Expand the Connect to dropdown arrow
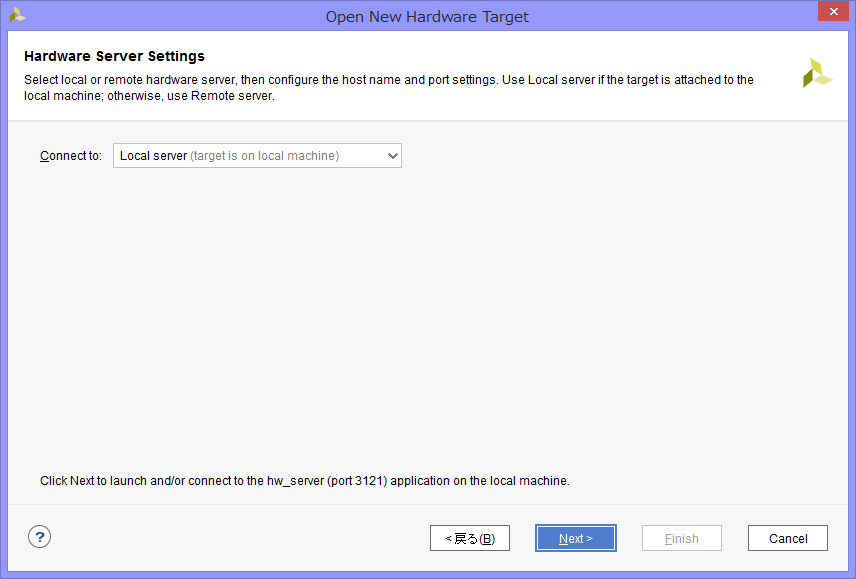 (x=392, y=156)
